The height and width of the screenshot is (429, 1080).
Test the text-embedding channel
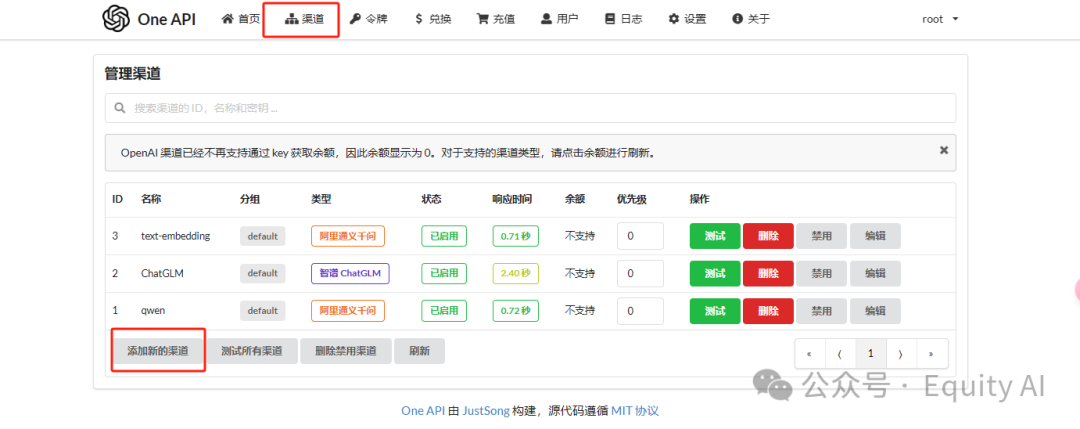point(715,236)
